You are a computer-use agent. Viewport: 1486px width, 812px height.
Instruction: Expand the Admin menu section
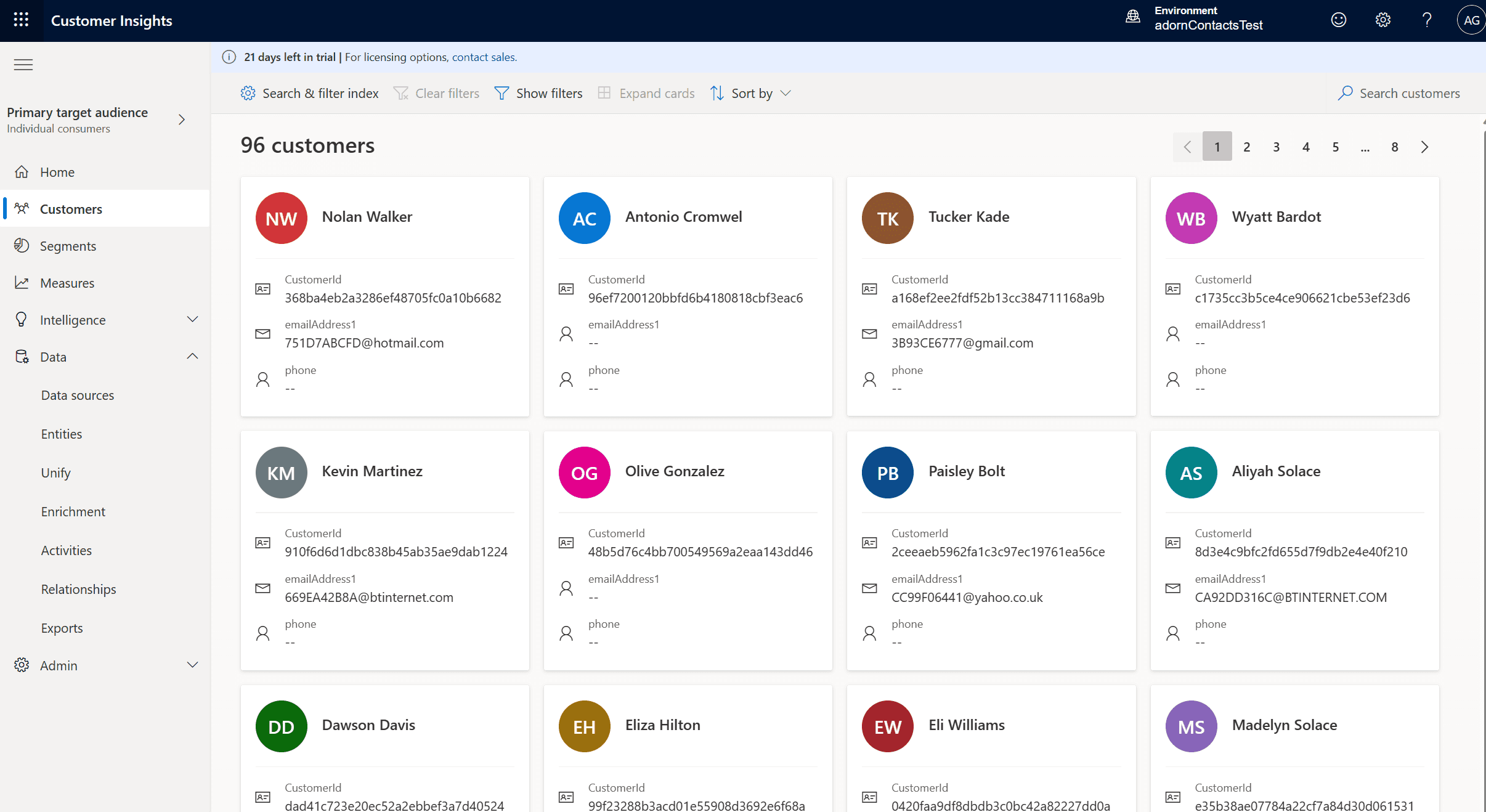pyautogui.click(x=192, y=665)
